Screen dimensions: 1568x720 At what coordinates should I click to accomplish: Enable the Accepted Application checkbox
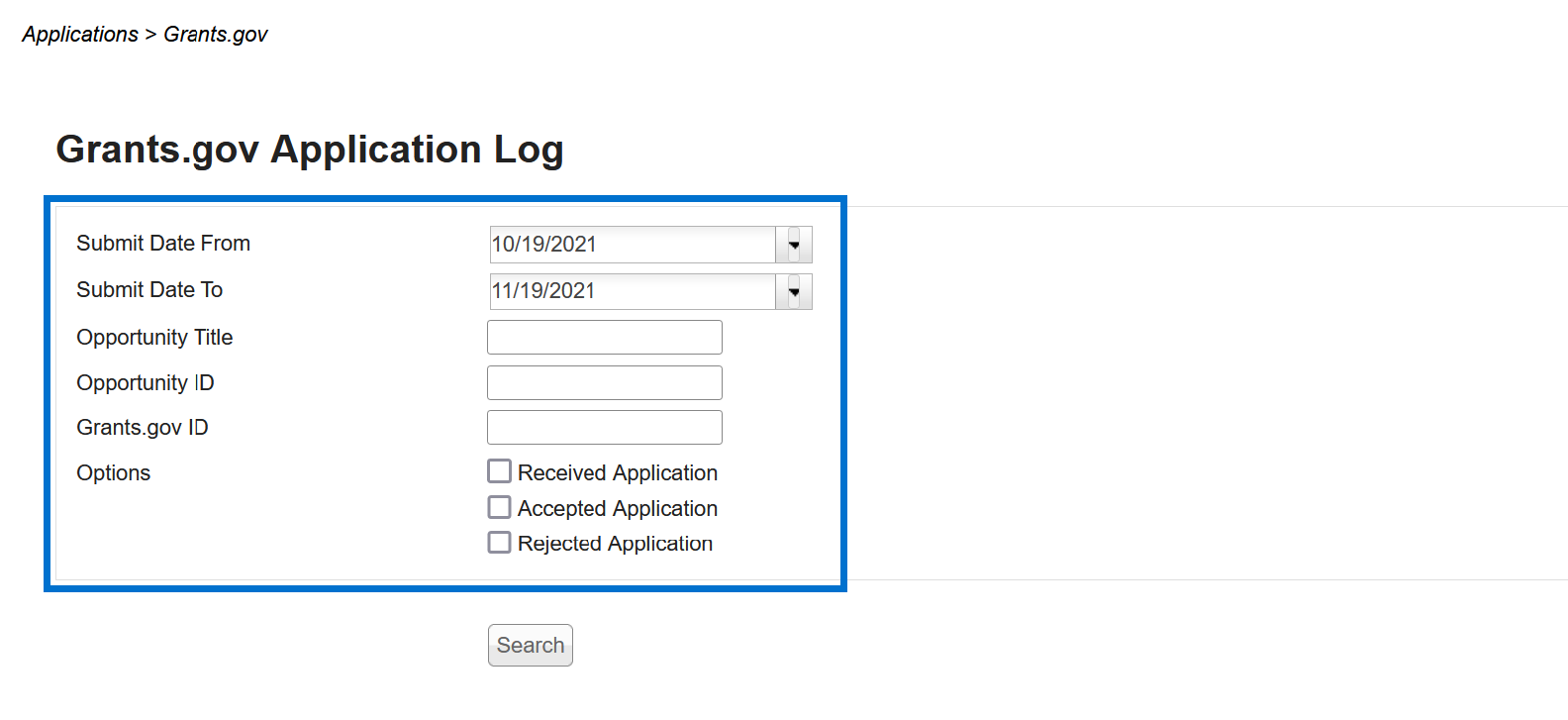coord(500,507)
